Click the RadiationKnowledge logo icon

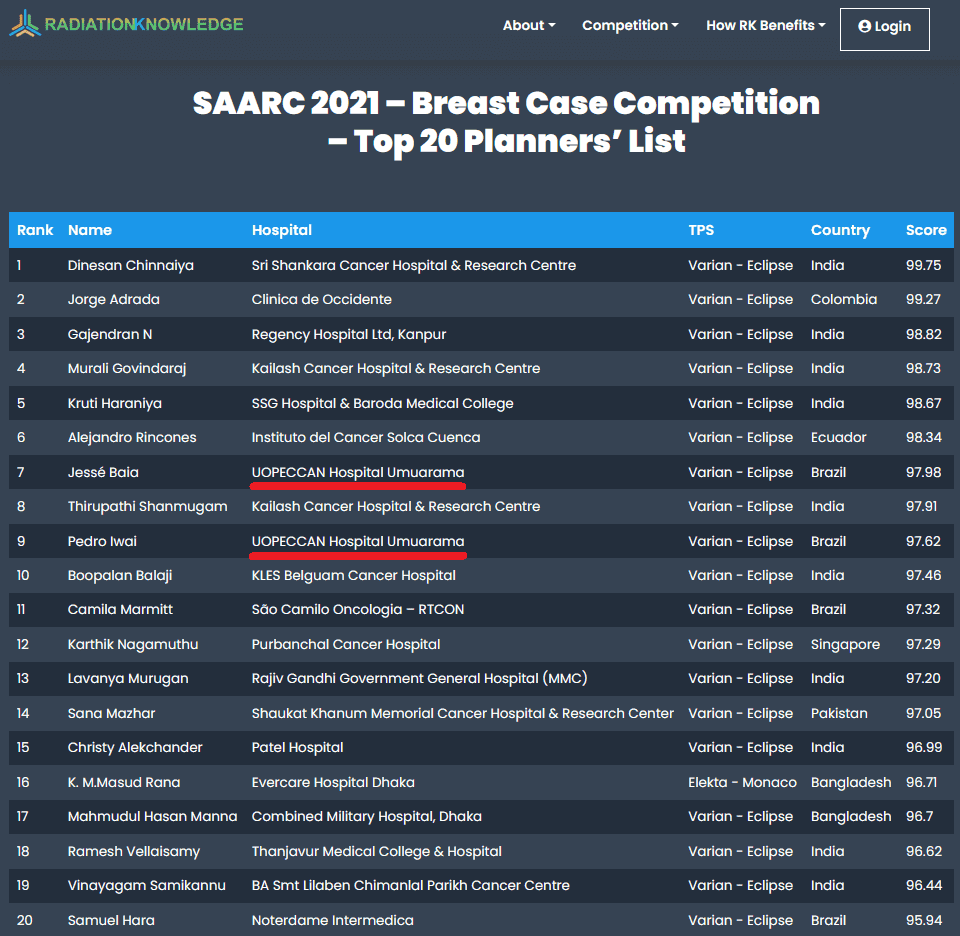click(x=25, y=23)
